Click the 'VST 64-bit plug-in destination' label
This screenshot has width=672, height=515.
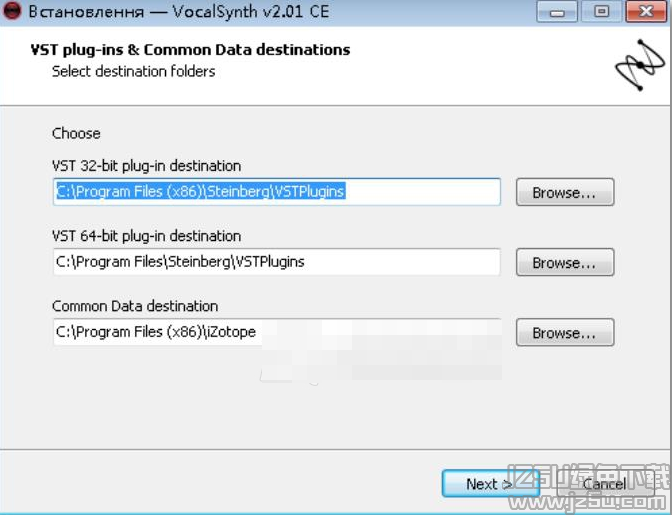click(147, 236)
